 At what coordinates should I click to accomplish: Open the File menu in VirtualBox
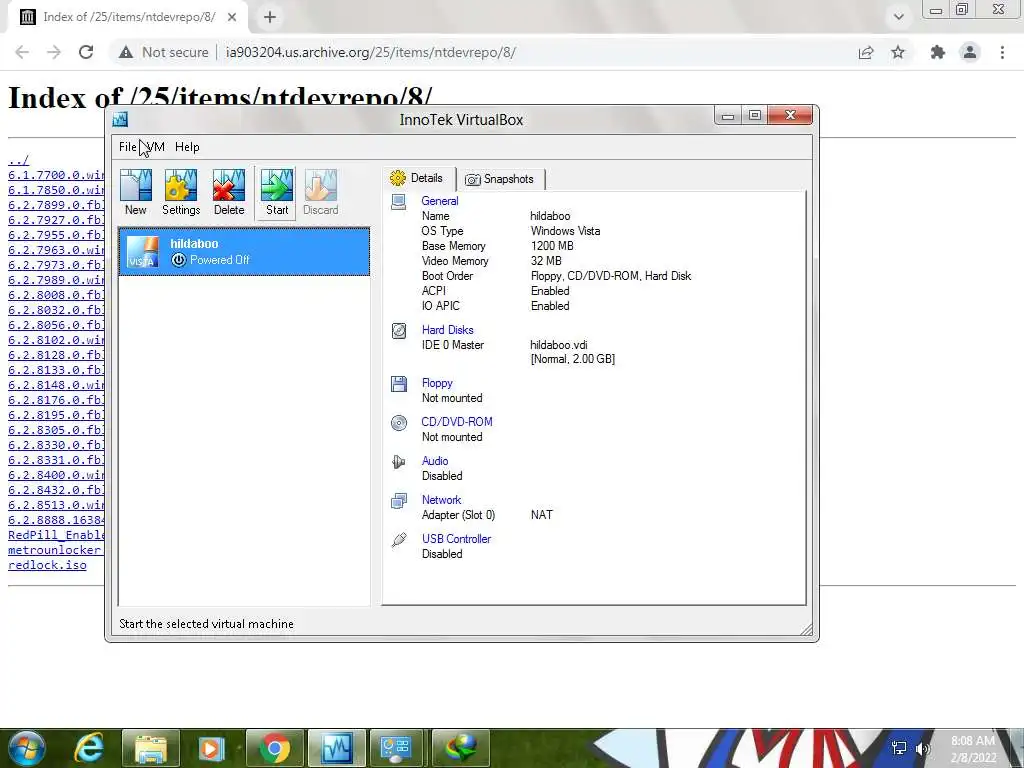coord(127,147)
